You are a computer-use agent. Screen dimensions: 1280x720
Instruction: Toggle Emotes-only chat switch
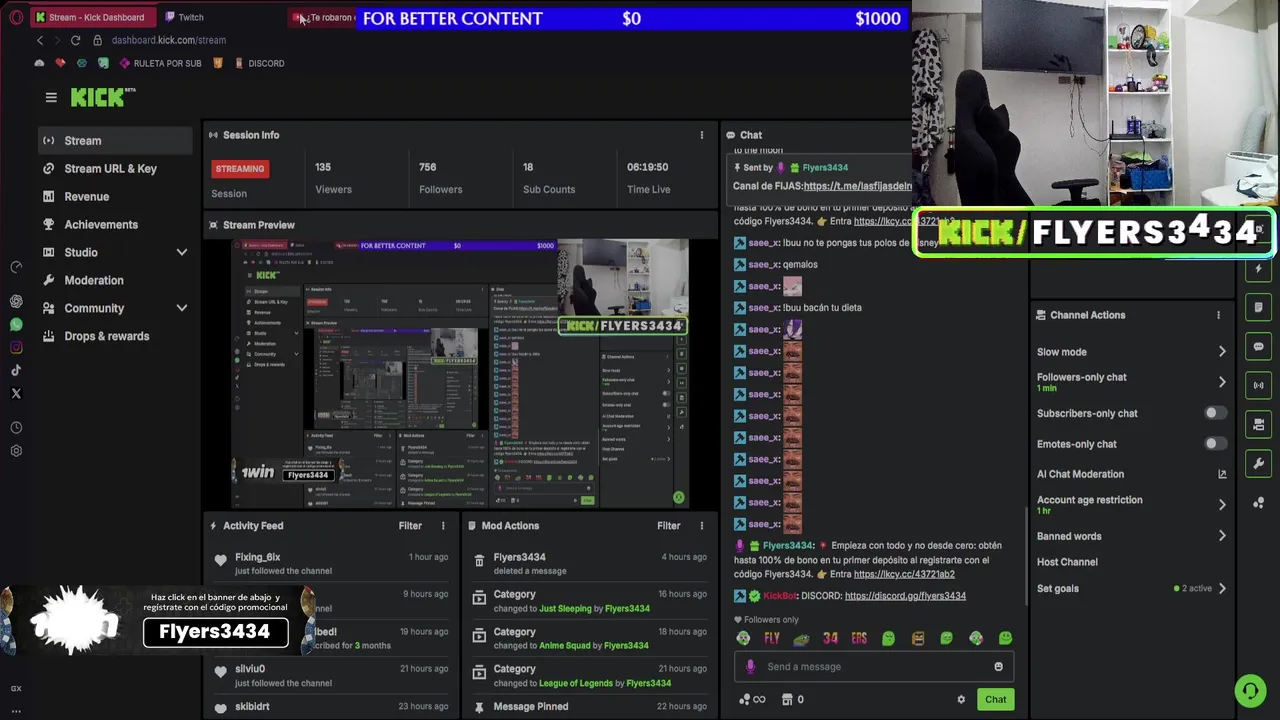(x=1215, y=444)
